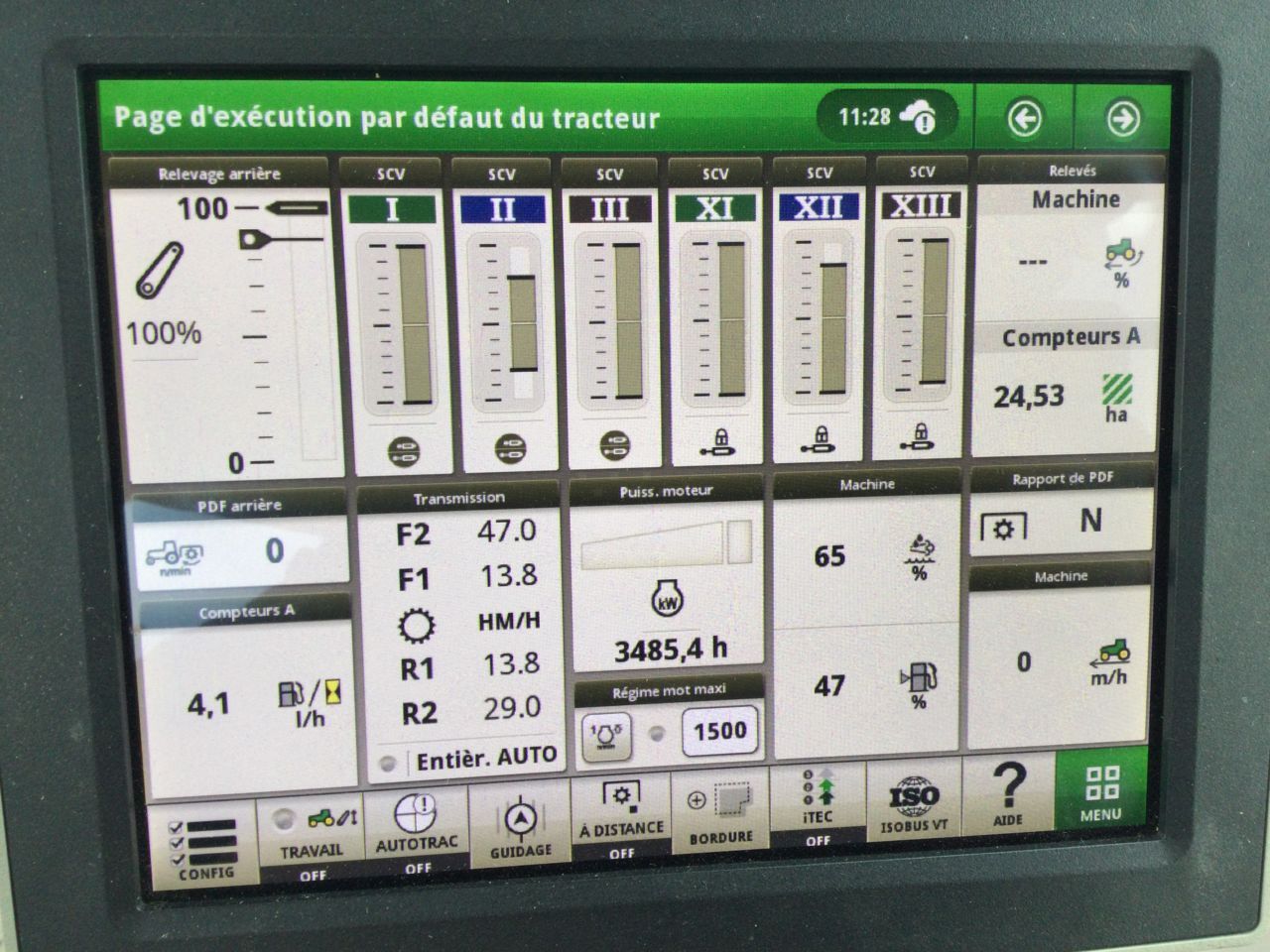Select the R2 29.0 speed row

[469, 711]
